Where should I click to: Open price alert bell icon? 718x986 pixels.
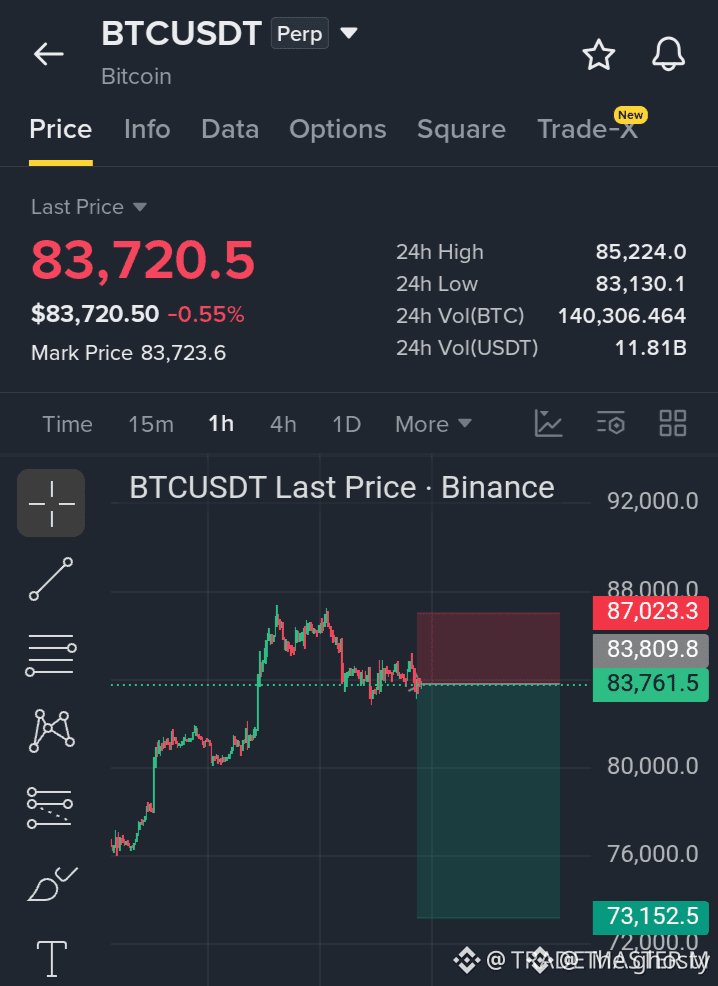click(x=668, y=54)
